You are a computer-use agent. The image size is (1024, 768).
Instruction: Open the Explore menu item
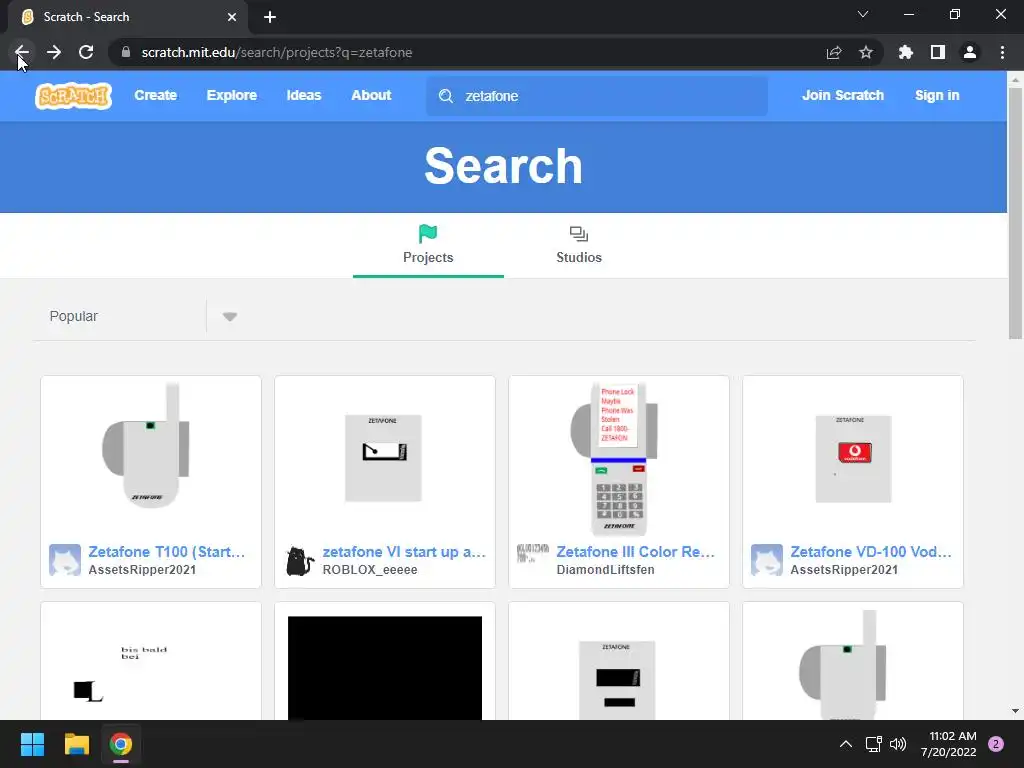click(232, 95)
